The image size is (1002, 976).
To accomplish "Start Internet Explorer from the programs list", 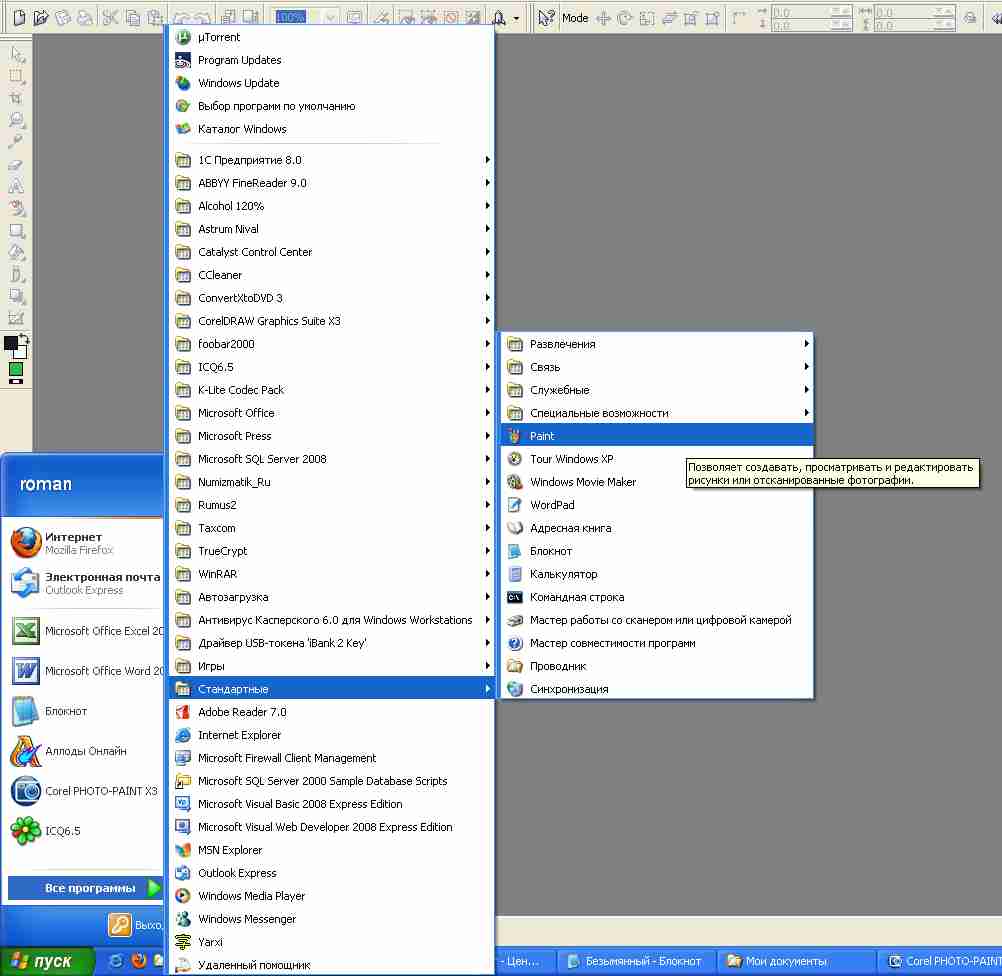I will click(331, 735).
